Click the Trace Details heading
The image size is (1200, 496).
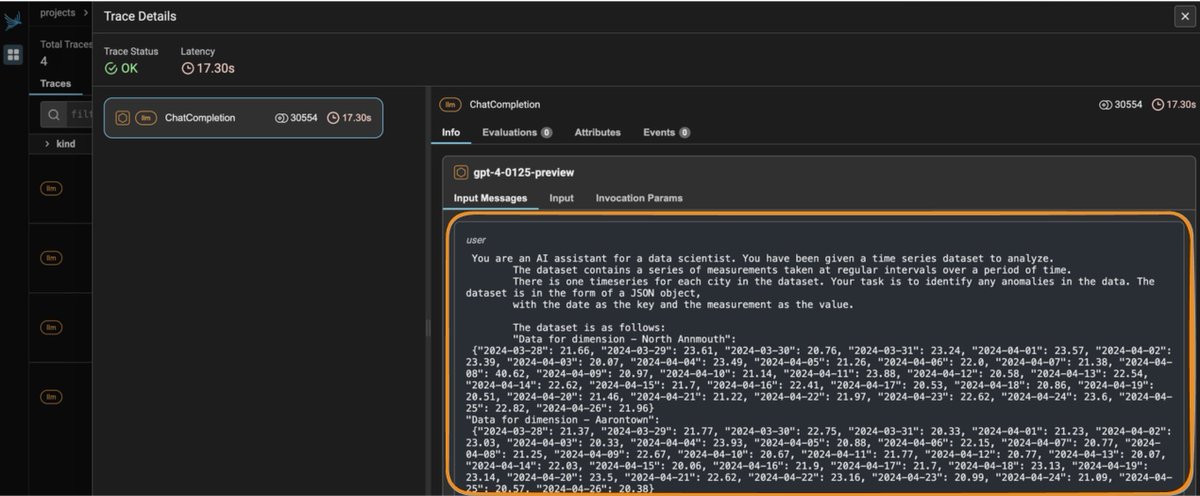(141, 16)
